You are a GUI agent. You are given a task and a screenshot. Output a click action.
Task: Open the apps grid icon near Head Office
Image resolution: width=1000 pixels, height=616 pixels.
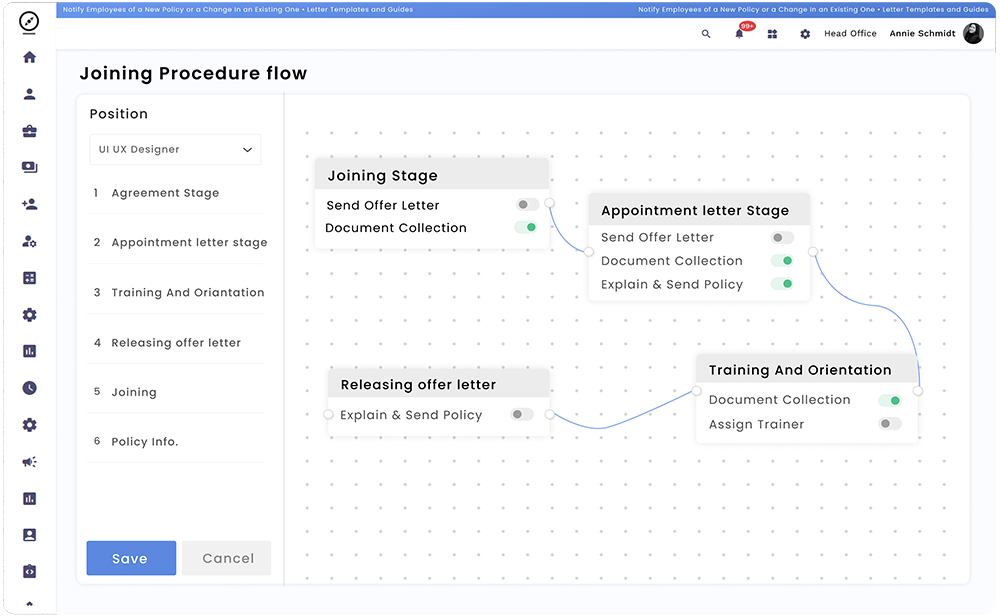coord(772,33)
